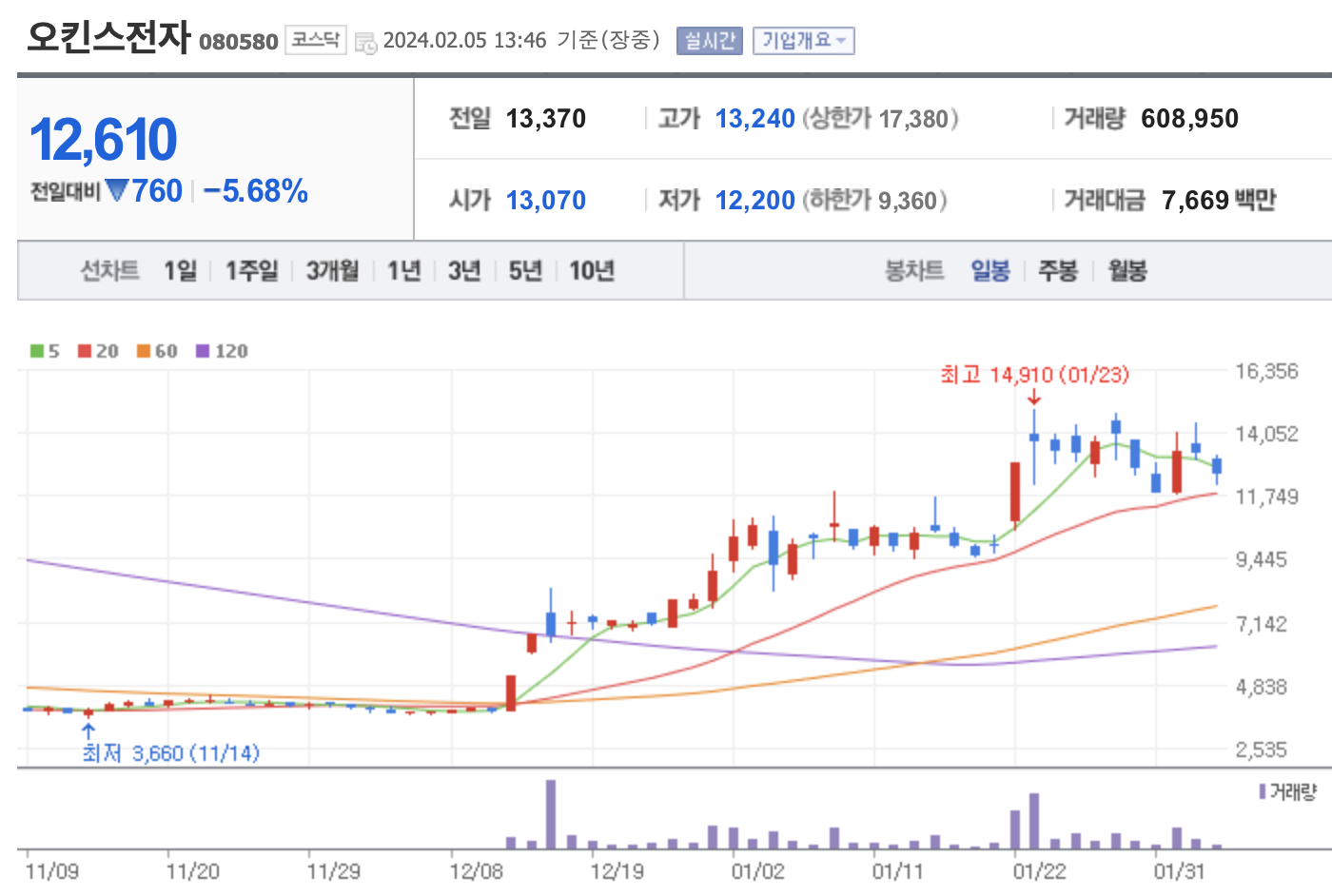This screenshot has width=1332, height=896.
Task: Click the trading value 7,669 백만
Action: 1219,201
